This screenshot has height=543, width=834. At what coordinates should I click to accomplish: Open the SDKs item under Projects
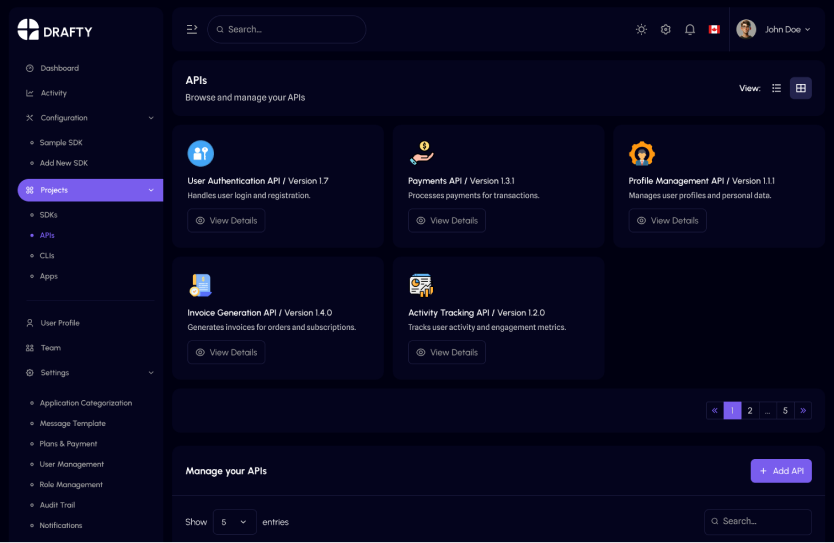click(49, 215)
